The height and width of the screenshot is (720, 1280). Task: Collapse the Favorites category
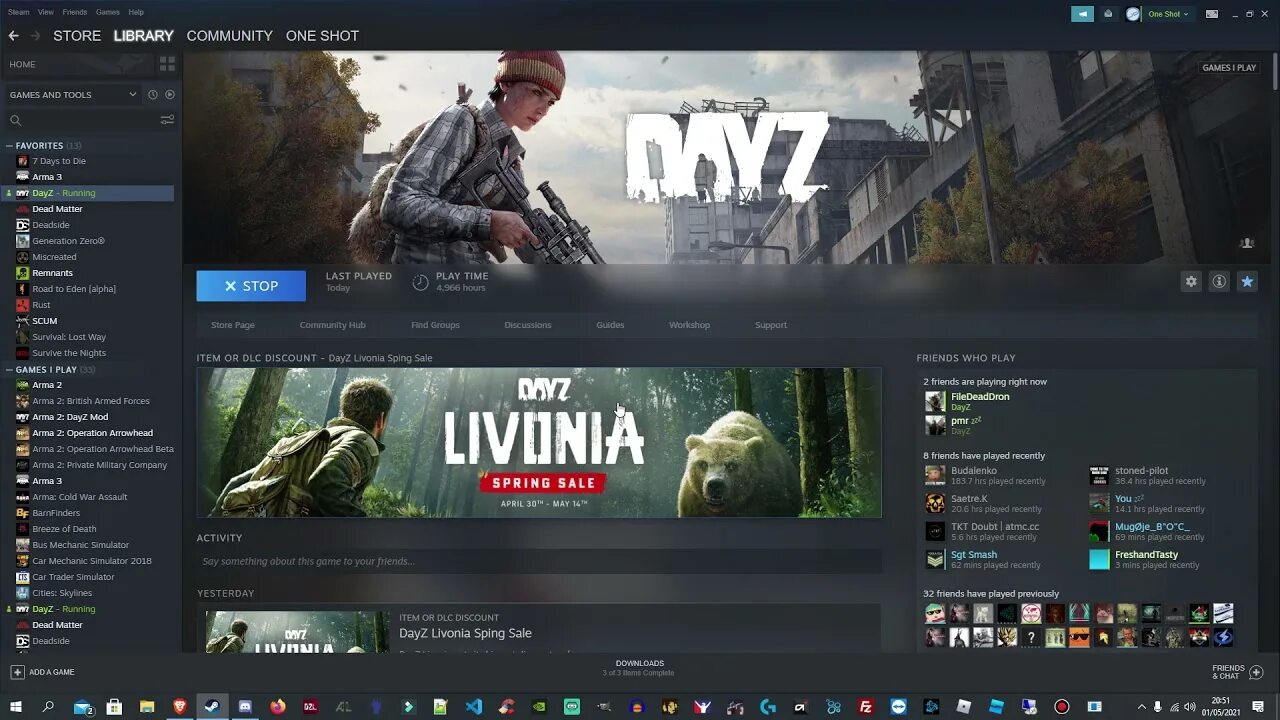pos(9,146)
